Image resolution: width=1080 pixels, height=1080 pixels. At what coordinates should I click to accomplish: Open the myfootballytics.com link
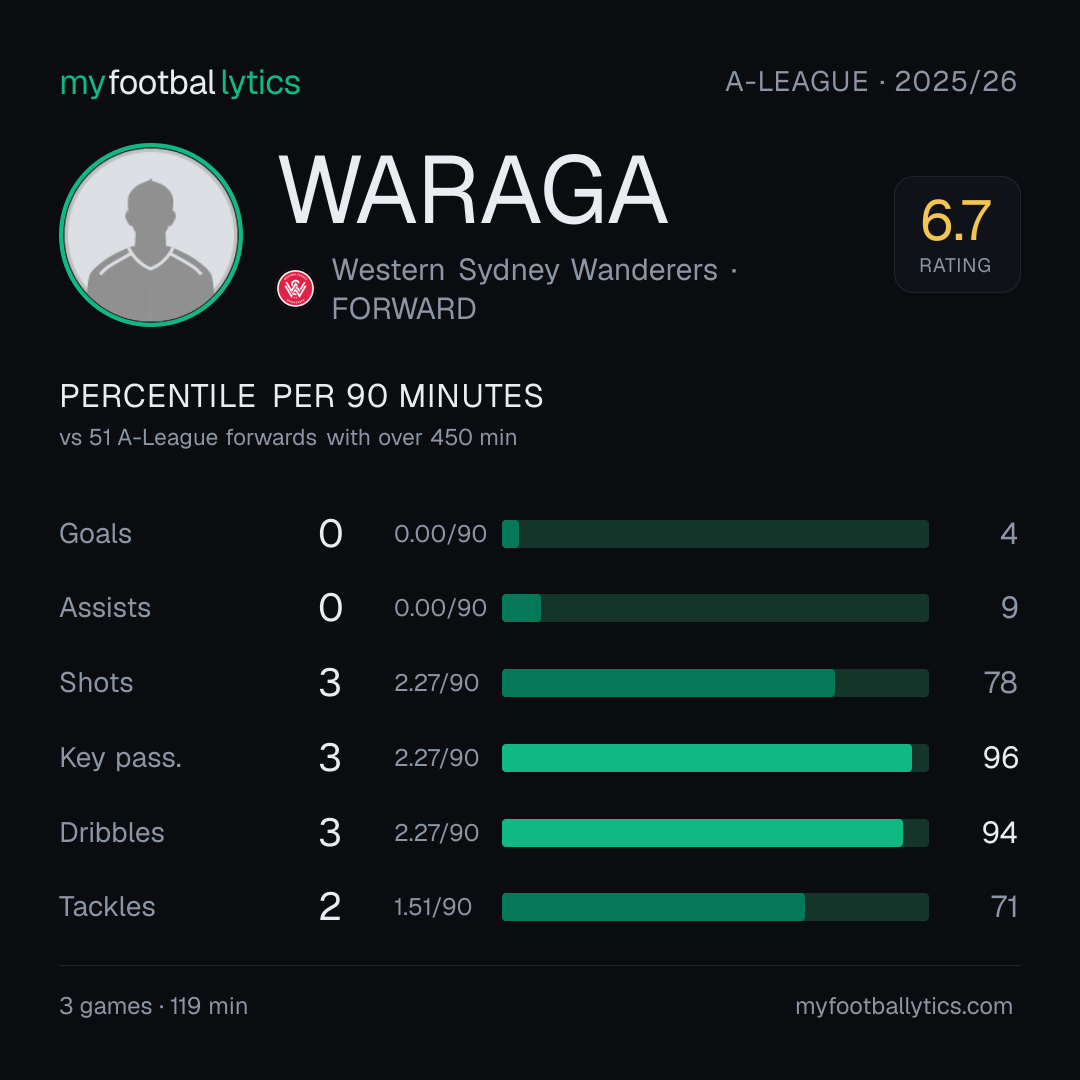click(904, 1006)
